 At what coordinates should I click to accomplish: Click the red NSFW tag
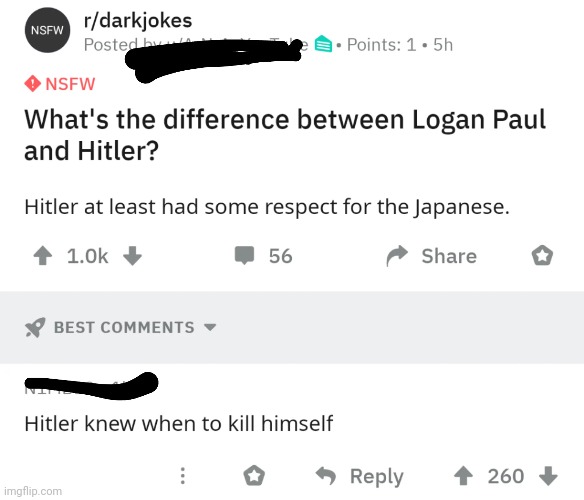(60, 83)
